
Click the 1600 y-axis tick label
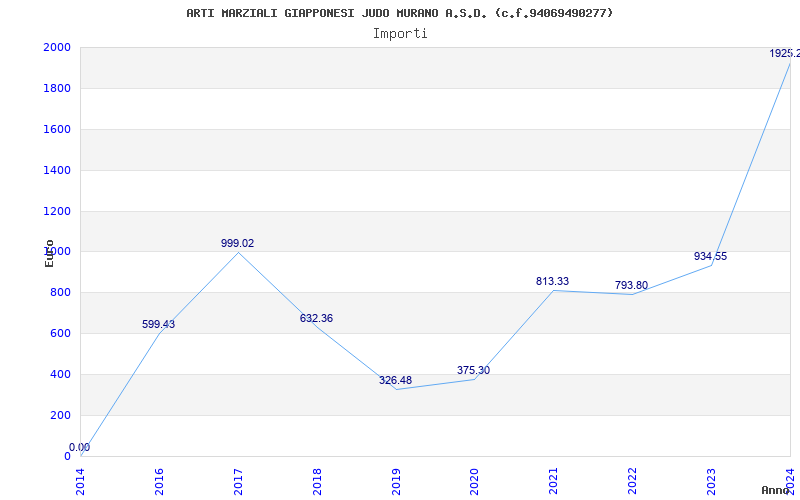(x=57, y=130)
